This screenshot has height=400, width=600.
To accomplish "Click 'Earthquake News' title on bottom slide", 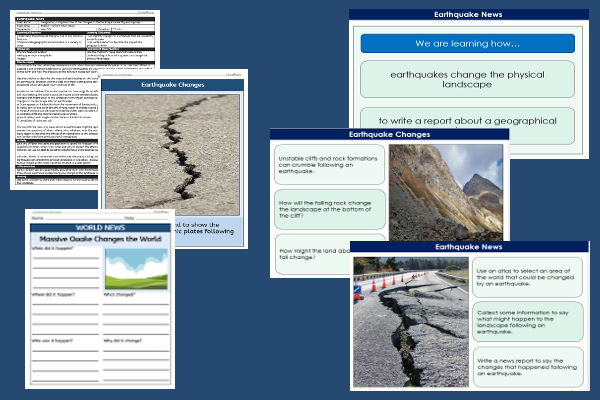I will point(469,247).
